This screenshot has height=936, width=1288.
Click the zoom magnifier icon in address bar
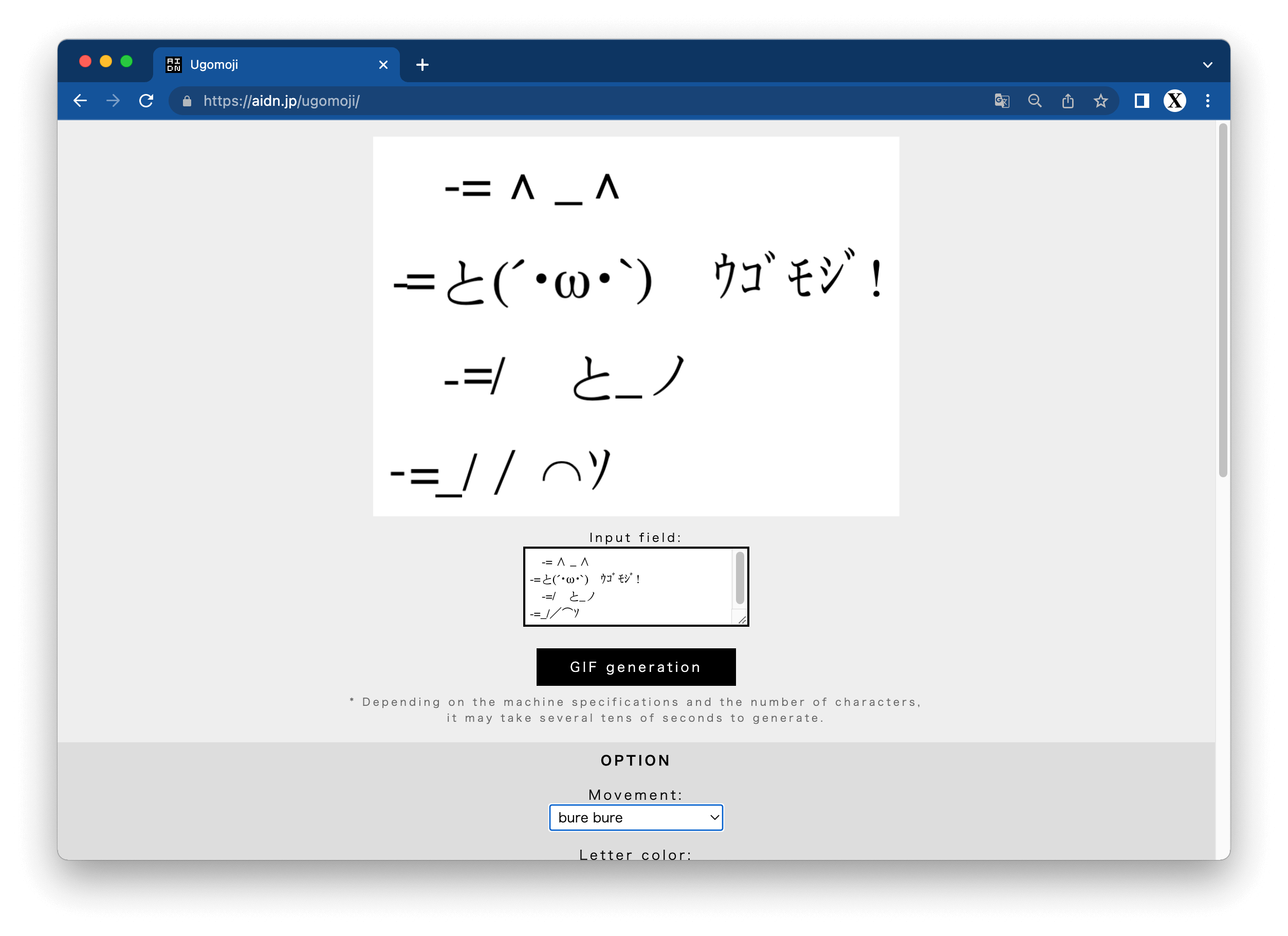coord(1035,101)
